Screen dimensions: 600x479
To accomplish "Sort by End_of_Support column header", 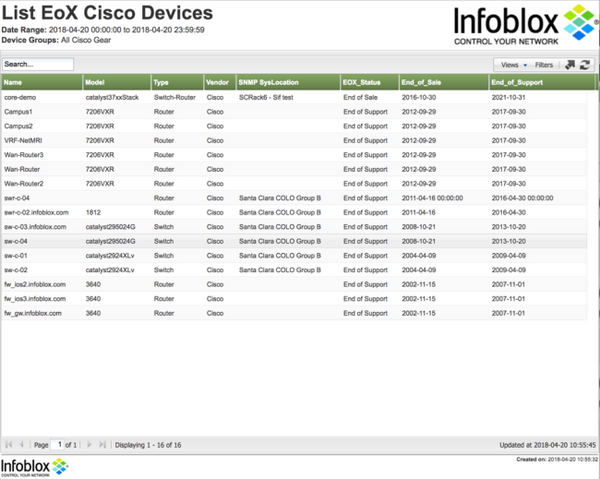I will [542, 82].
